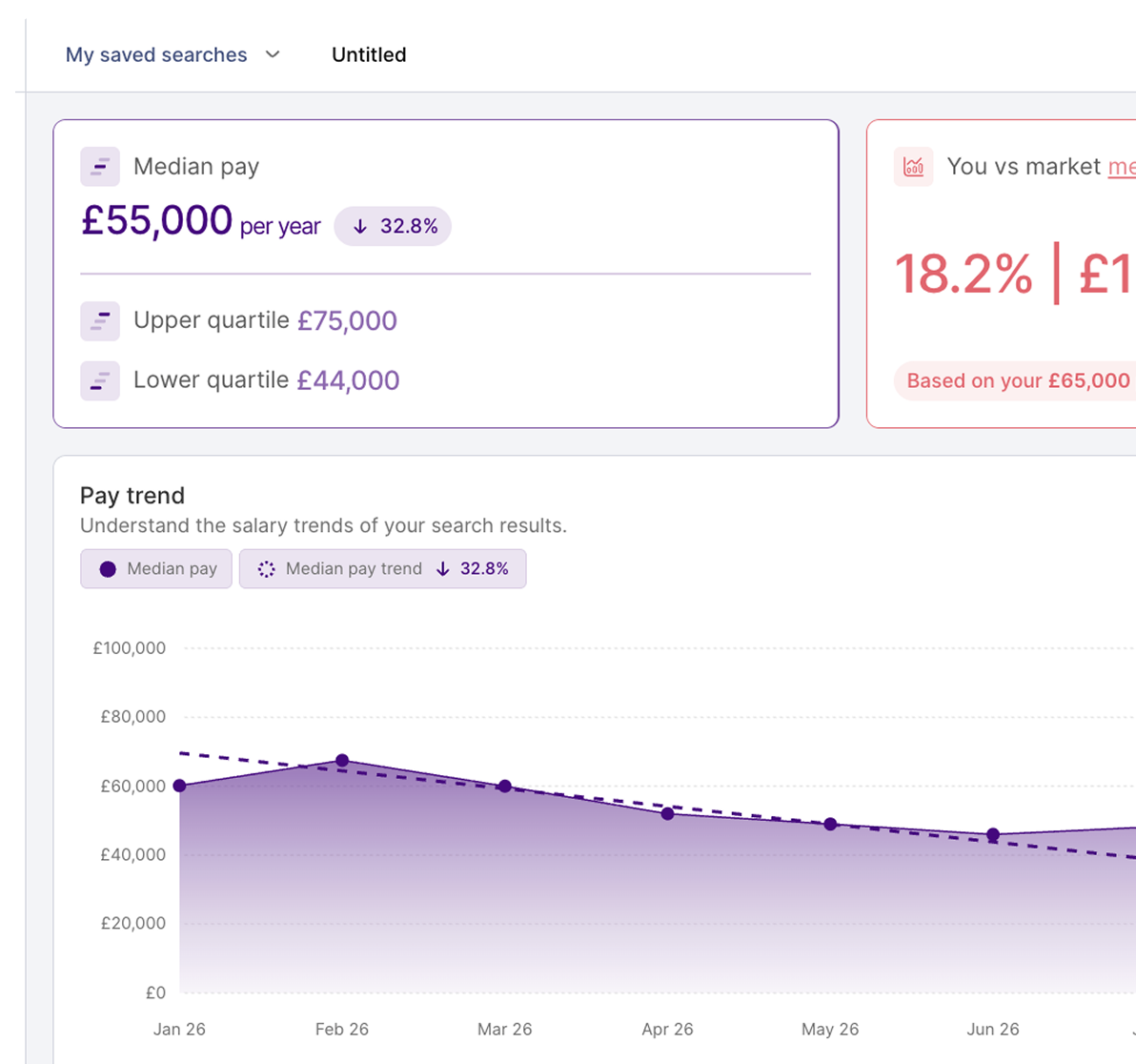
Task: Toggle the Median pay series legend
Action: point(156,569)
